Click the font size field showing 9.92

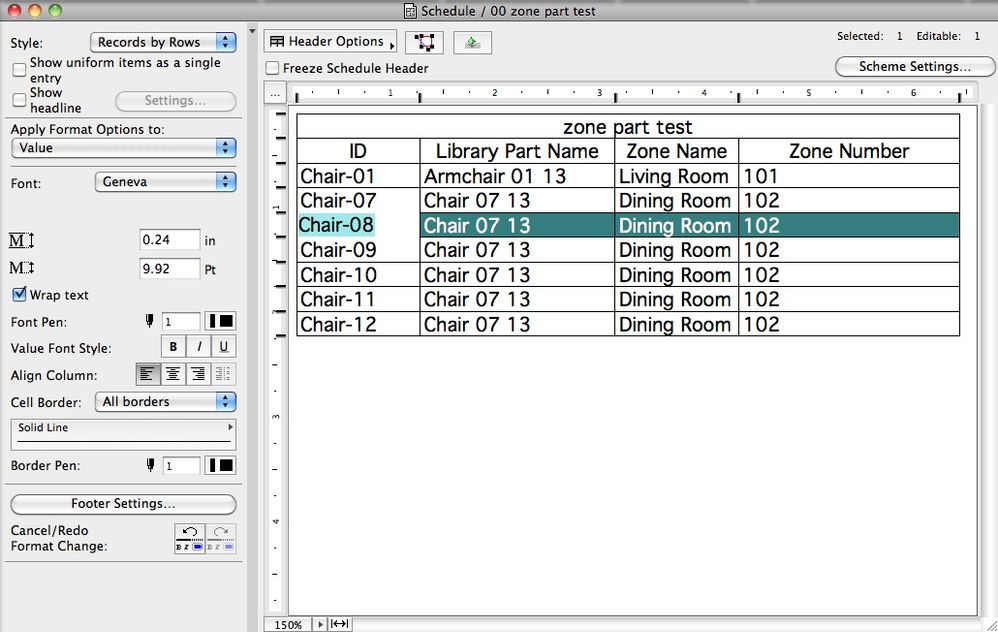[169, 269]
